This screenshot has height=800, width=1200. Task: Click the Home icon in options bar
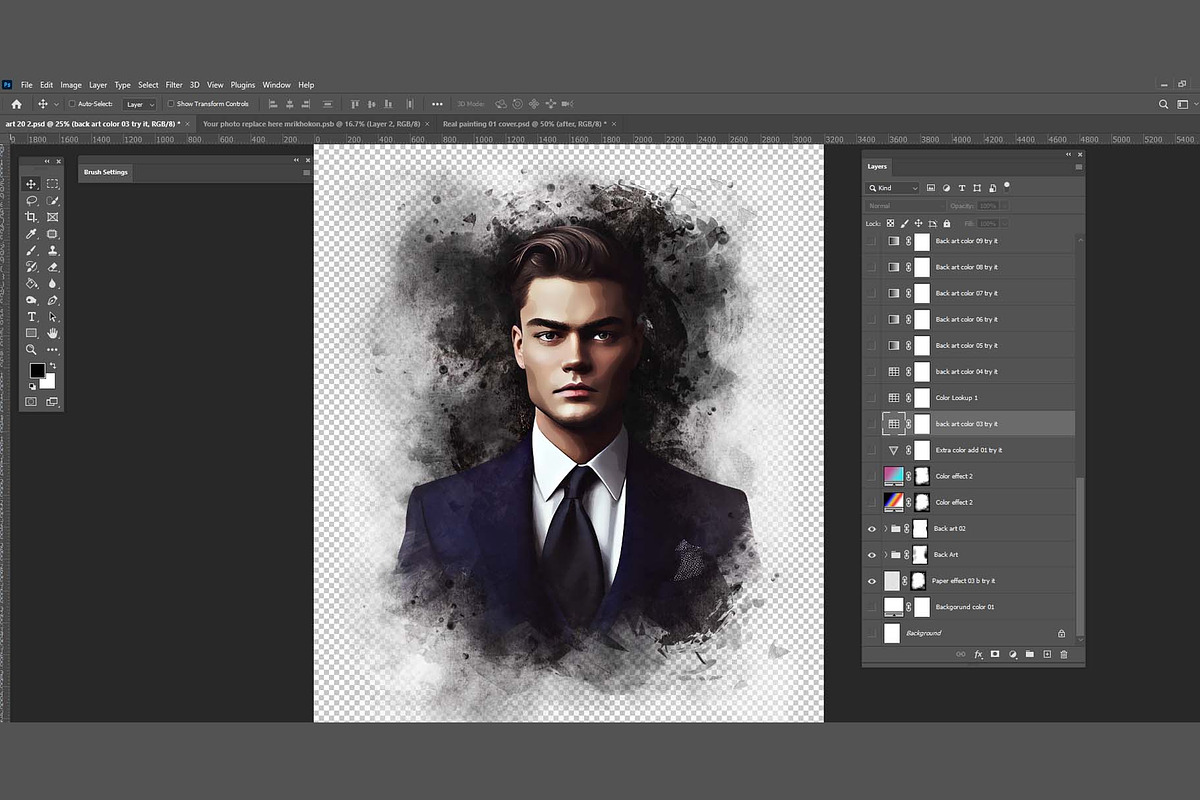(x=16, y=104)
